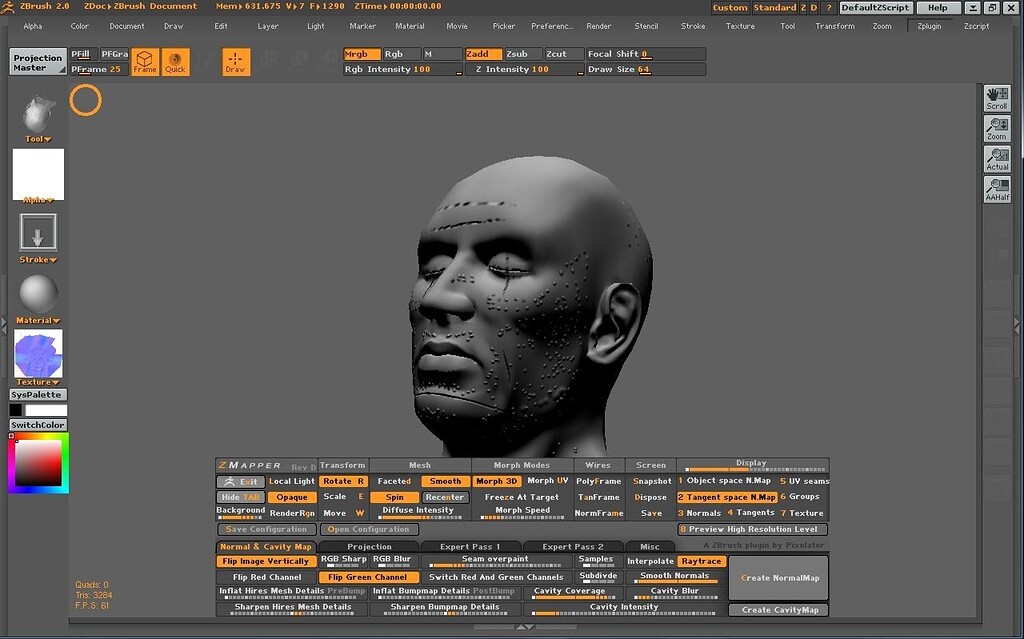1024x639 pixels.
Task: Click the Quick render icon
Action: pos(175,61)
